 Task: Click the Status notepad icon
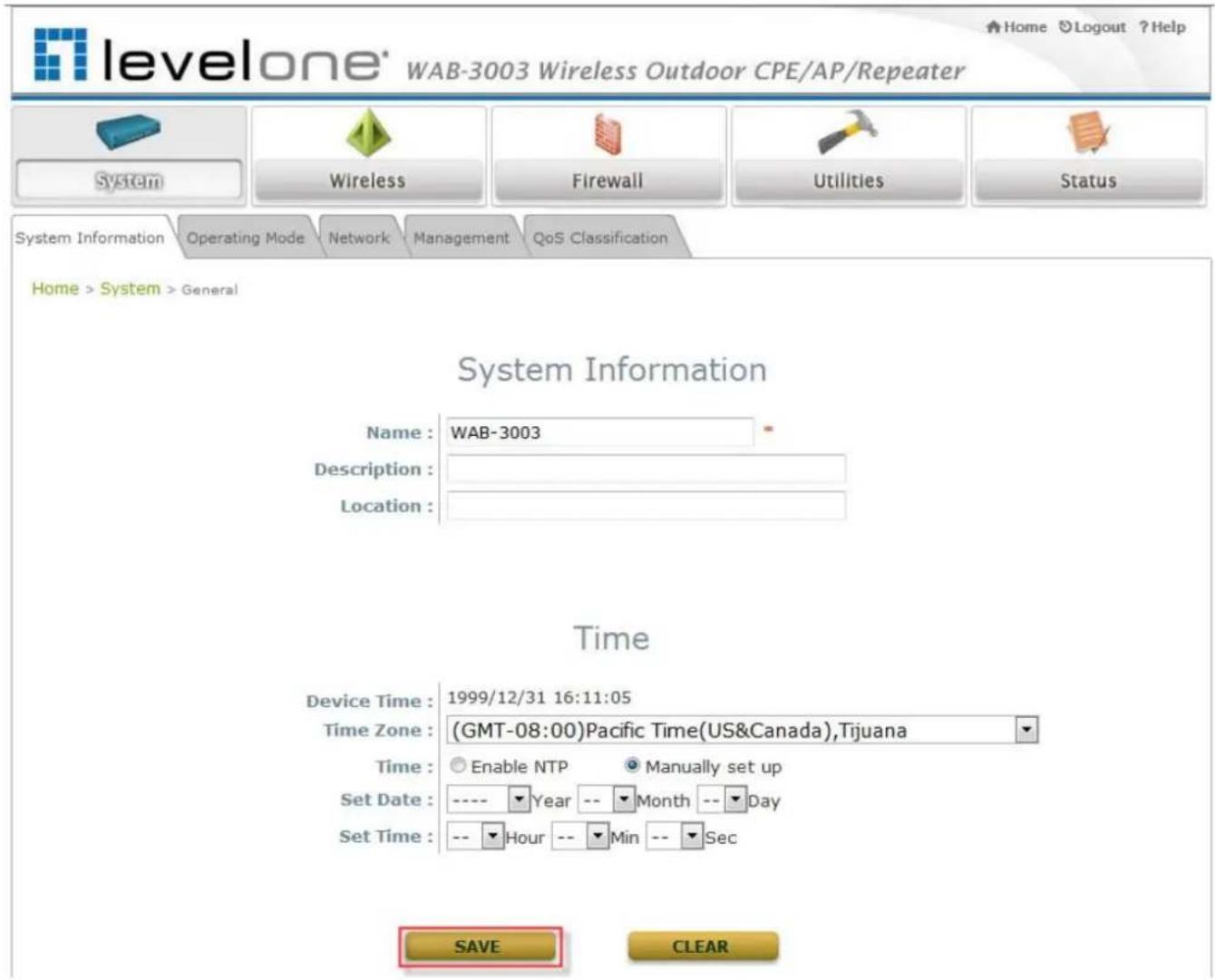click(x=1088, y=133)
